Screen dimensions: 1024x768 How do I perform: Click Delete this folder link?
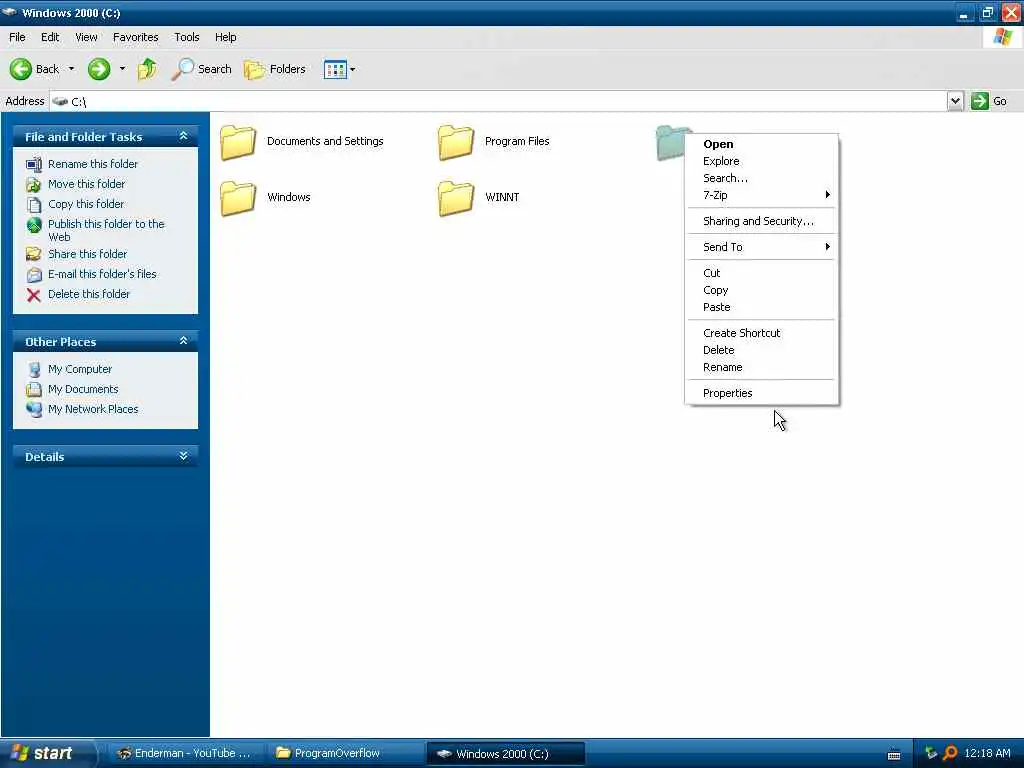(x=89, y=294)
